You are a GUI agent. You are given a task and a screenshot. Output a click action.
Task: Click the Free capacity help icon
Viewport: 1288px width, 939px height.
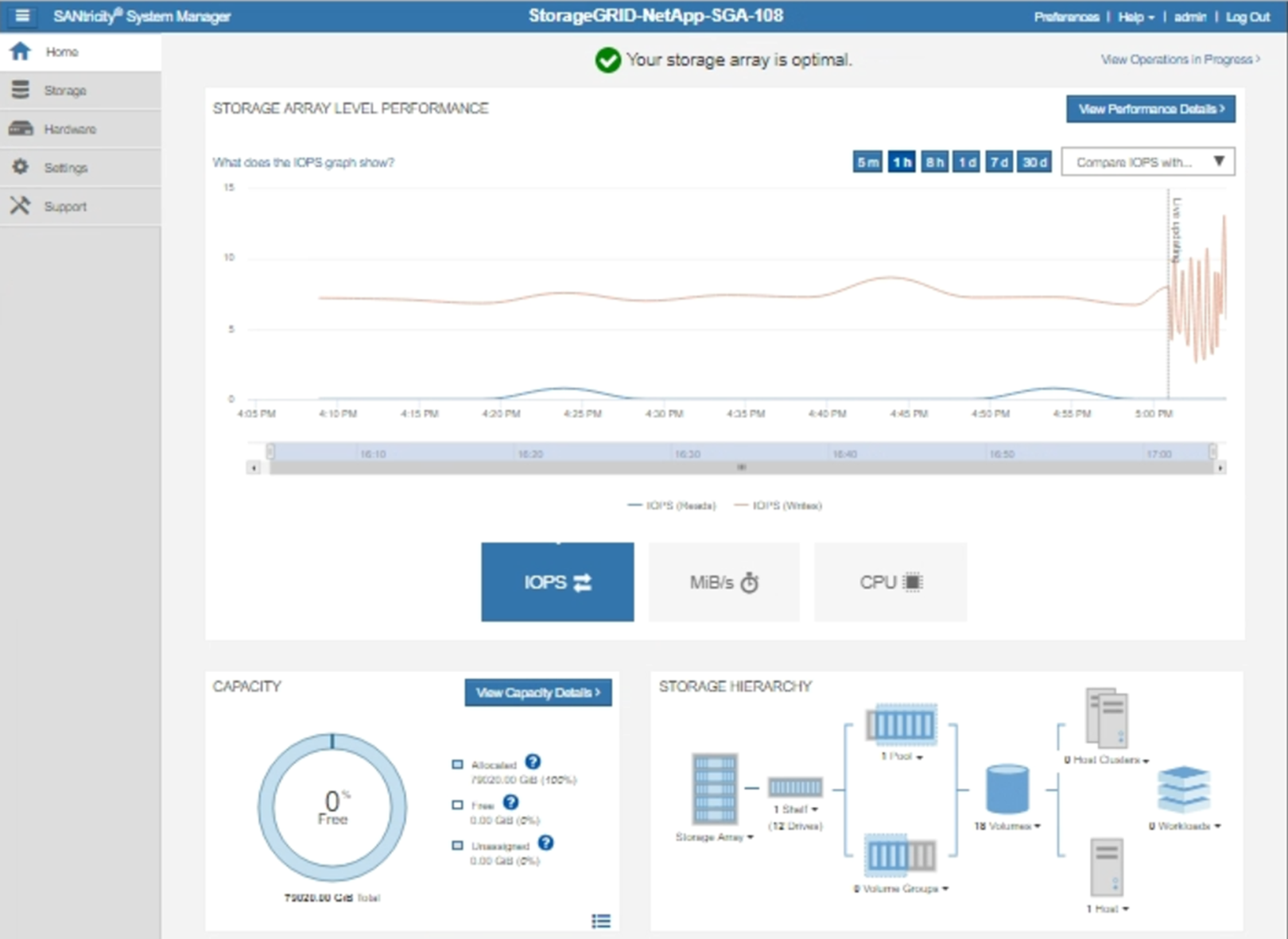510,803
